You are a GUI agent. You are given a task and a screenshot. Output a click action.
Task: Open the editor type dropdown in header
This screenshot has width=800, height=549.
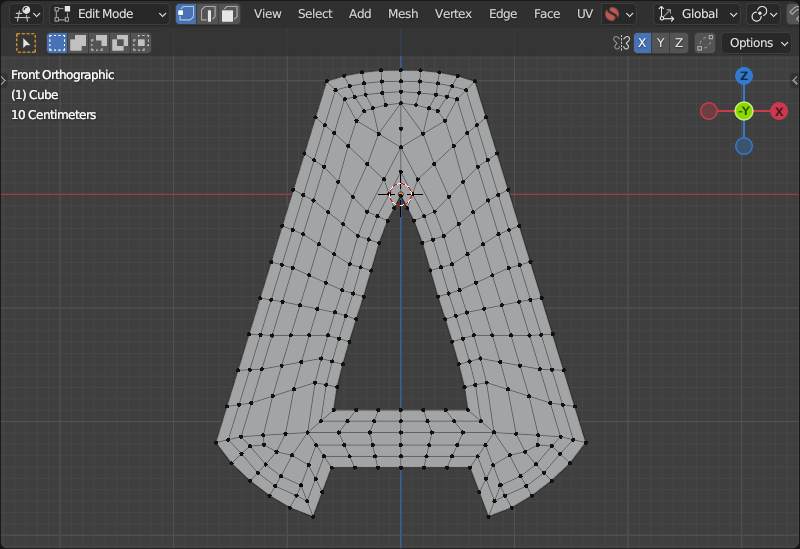(x=27, y=14)
